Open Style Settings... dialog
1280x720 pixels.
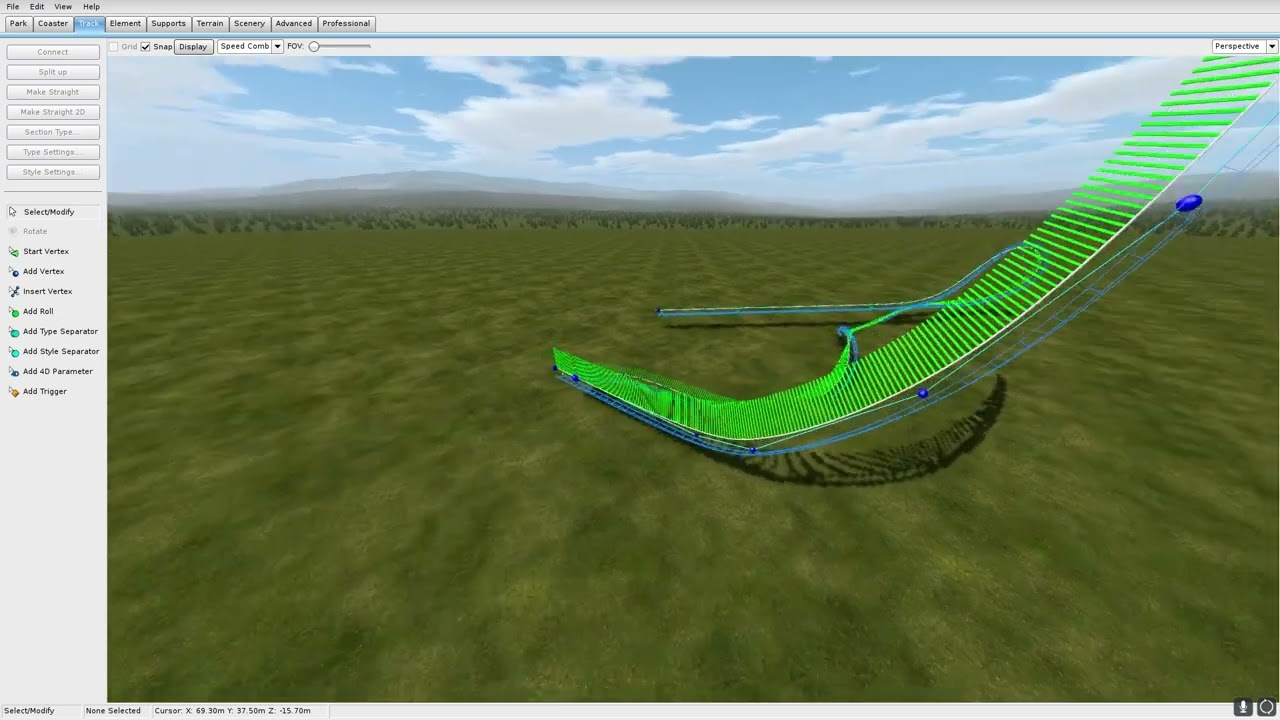click(53, 172)
